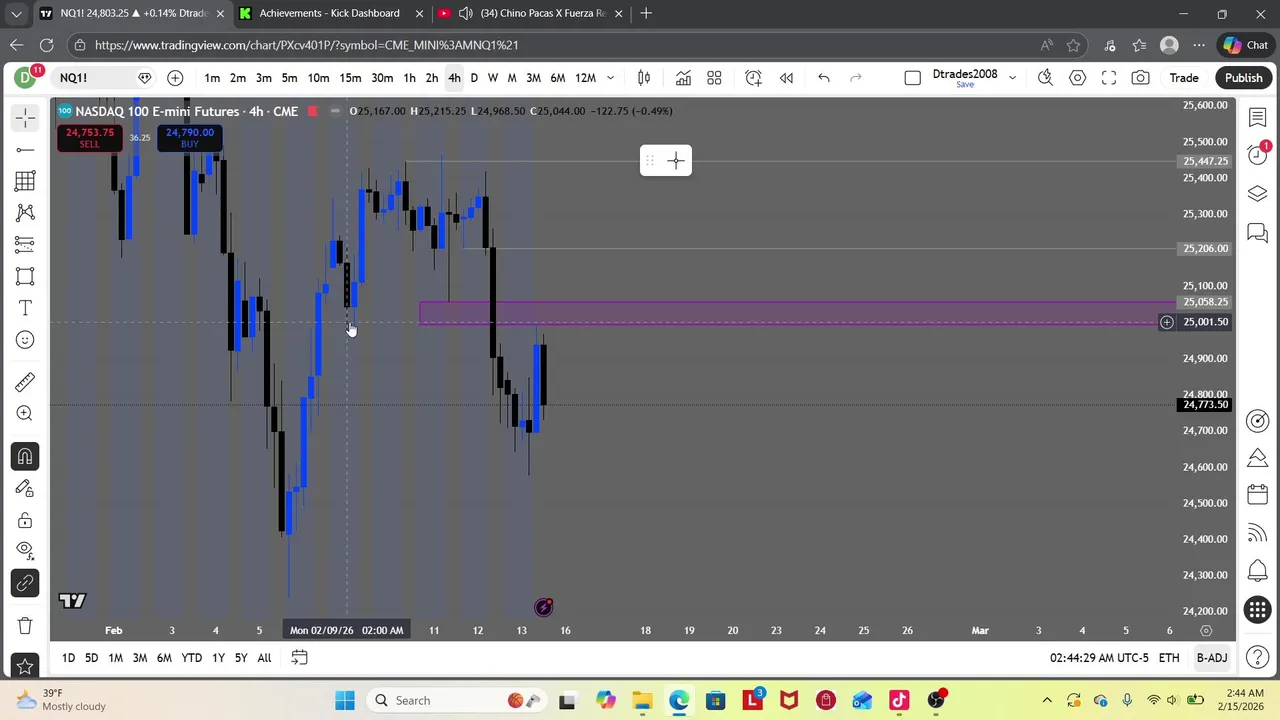Toggle drawing sync link button
This screenshot has height=720, width=1280.
(25, 583)
